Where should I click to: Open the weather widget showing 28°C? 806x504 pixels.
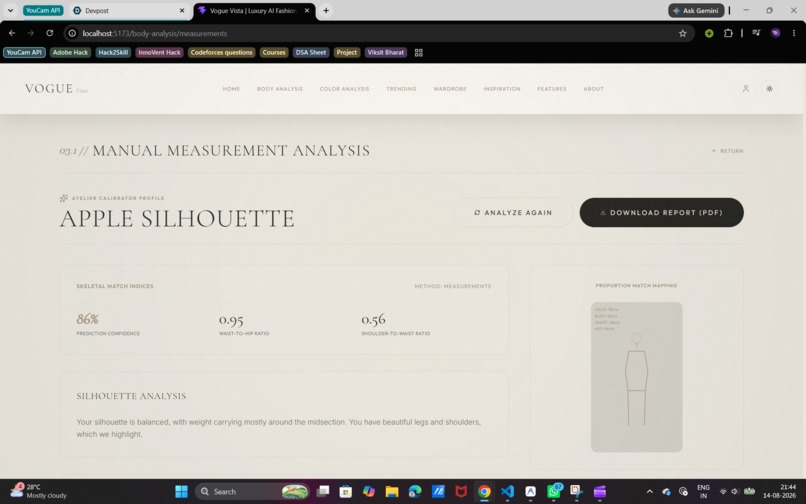39,491
